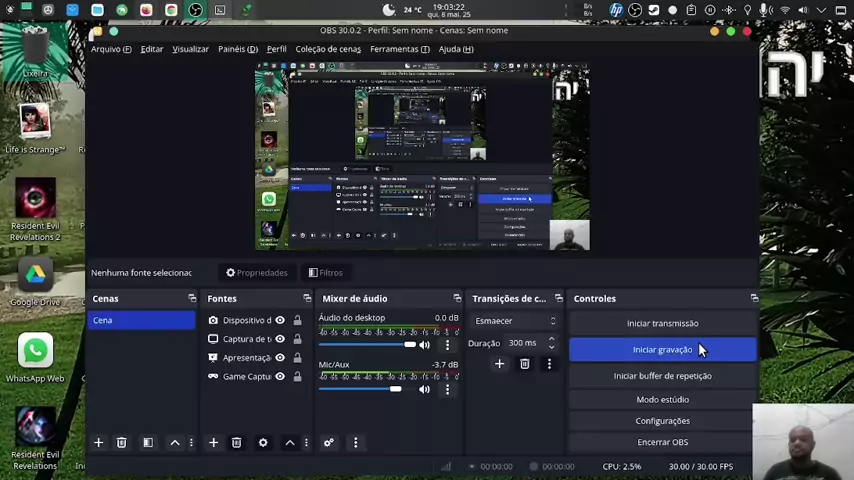Open the Esmaecer transition dropdown
Image resolution: width=854 pixels, height=480 pixels.
tap(515, 321)
